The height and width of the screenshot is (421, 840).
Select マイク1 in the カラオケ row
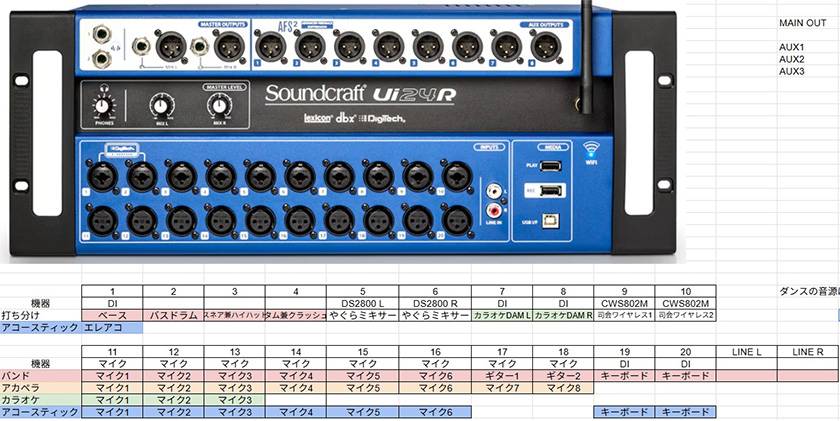coord(112,400)
